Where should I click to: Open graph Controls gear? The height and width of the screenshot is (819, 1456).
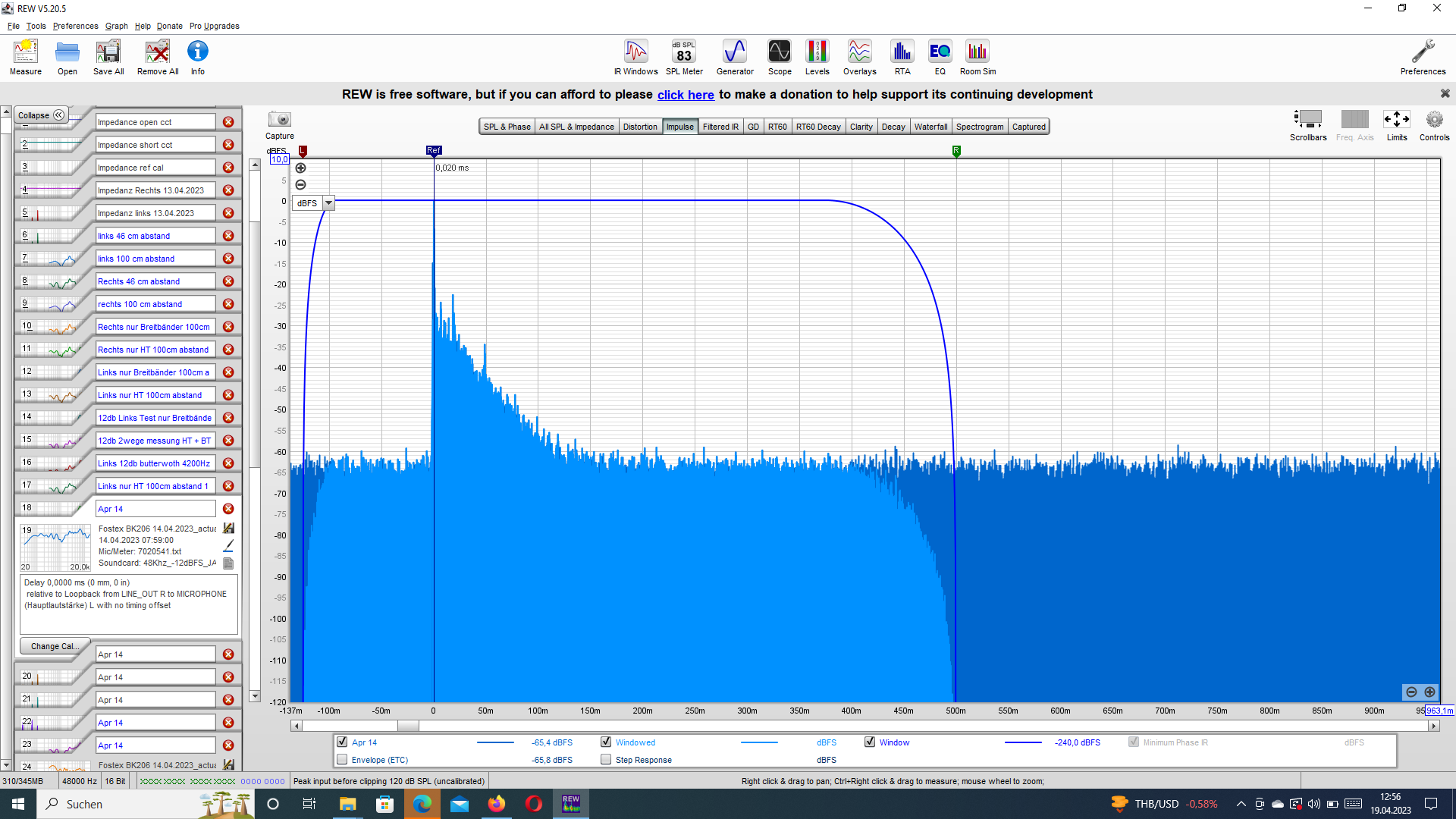coord(1434,120)
